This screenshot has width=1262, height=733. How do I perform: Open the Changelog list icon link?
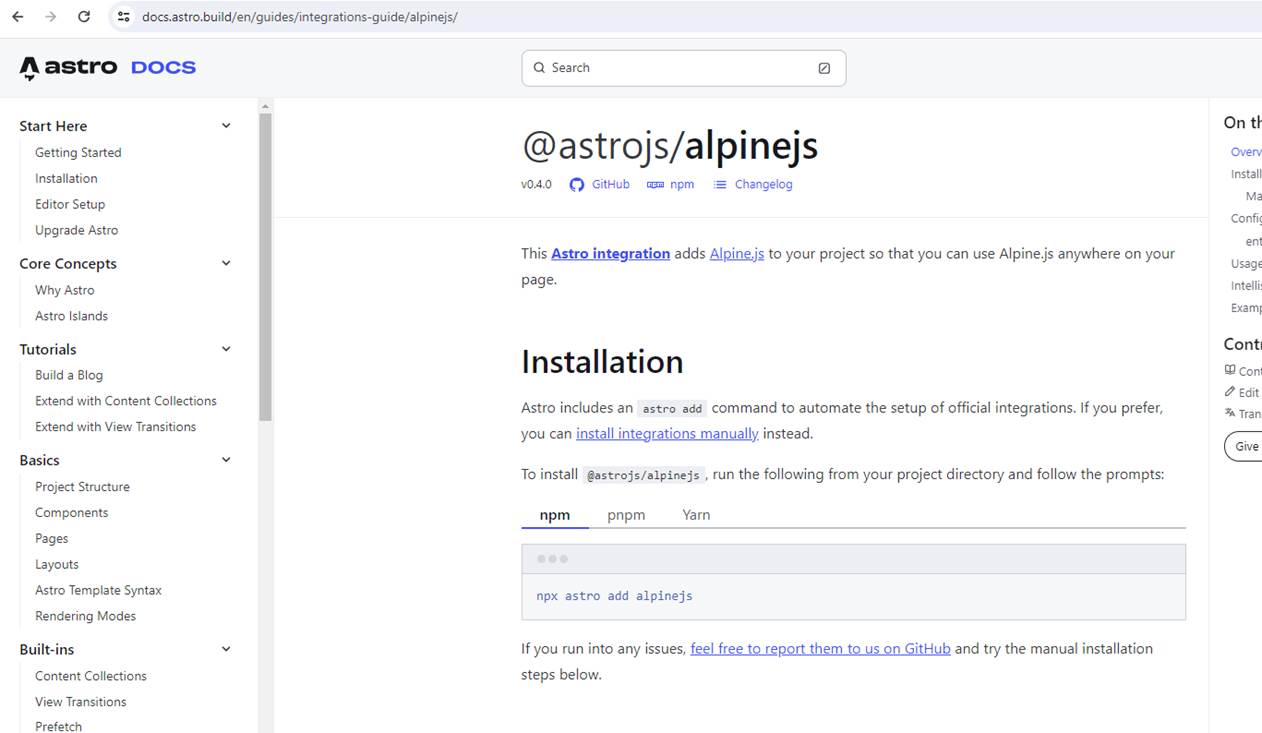[719, 185]
